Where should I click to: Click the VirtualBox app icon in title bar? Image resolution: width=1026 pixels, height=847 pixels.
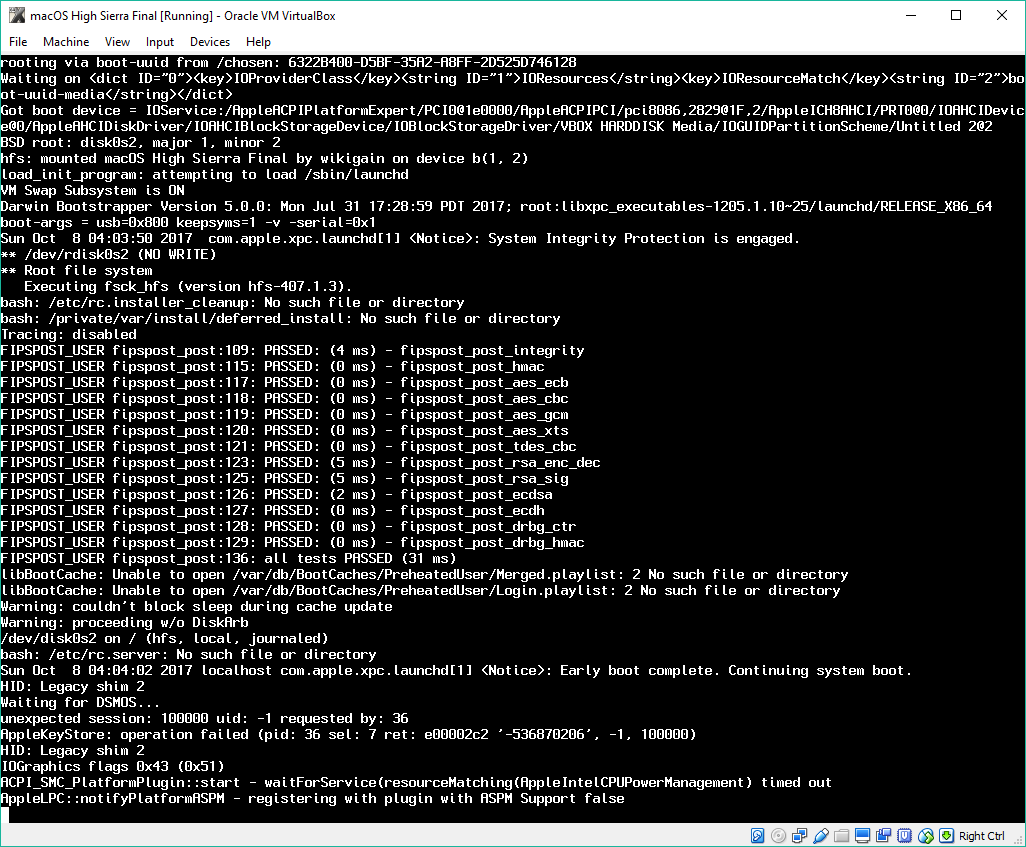click(16, 15)
